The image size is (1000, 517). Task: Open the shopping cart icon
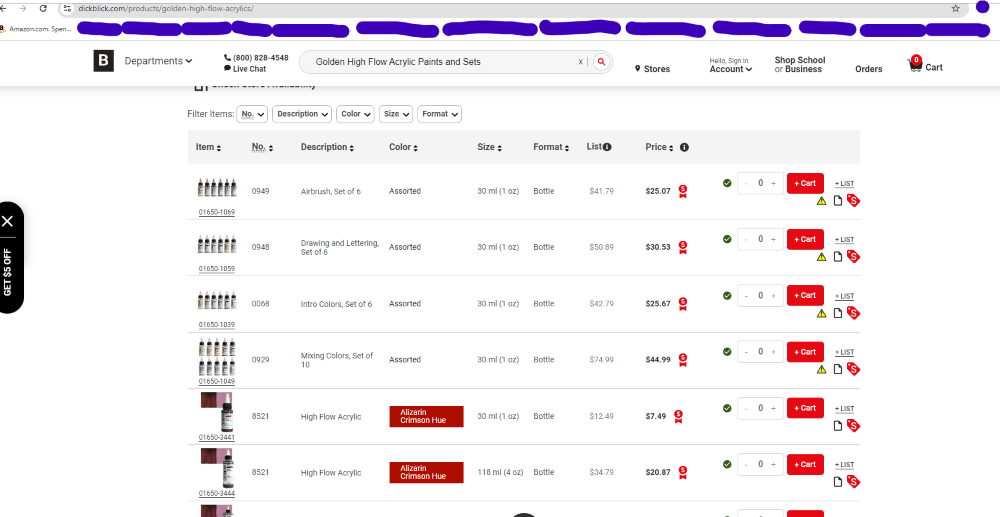pos(915,66)
